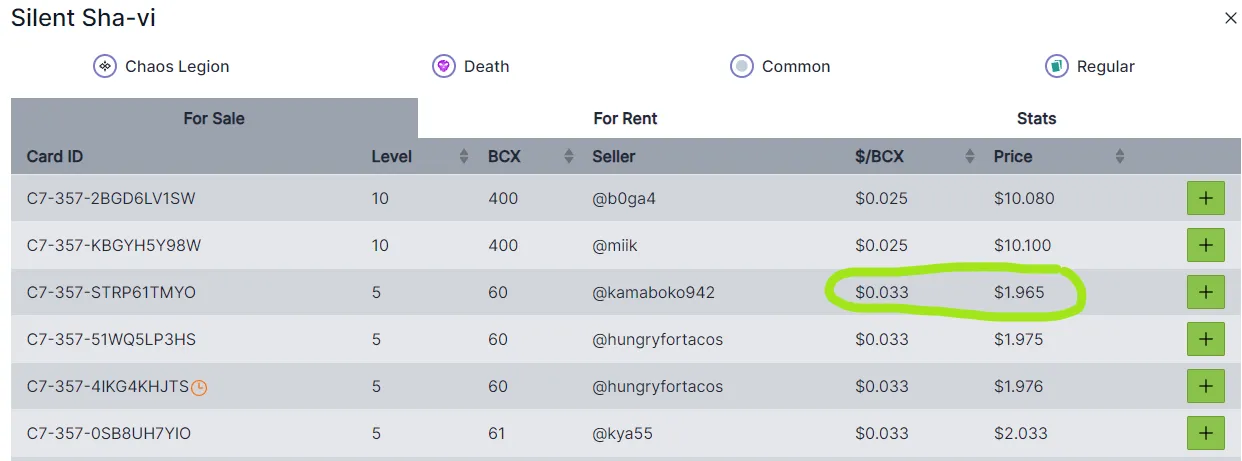The width and height of the screenshot is (1242, 461).
Task: Add @kamaboko942's $1.965 card with plus button
Action: (x=1206, y=292)
